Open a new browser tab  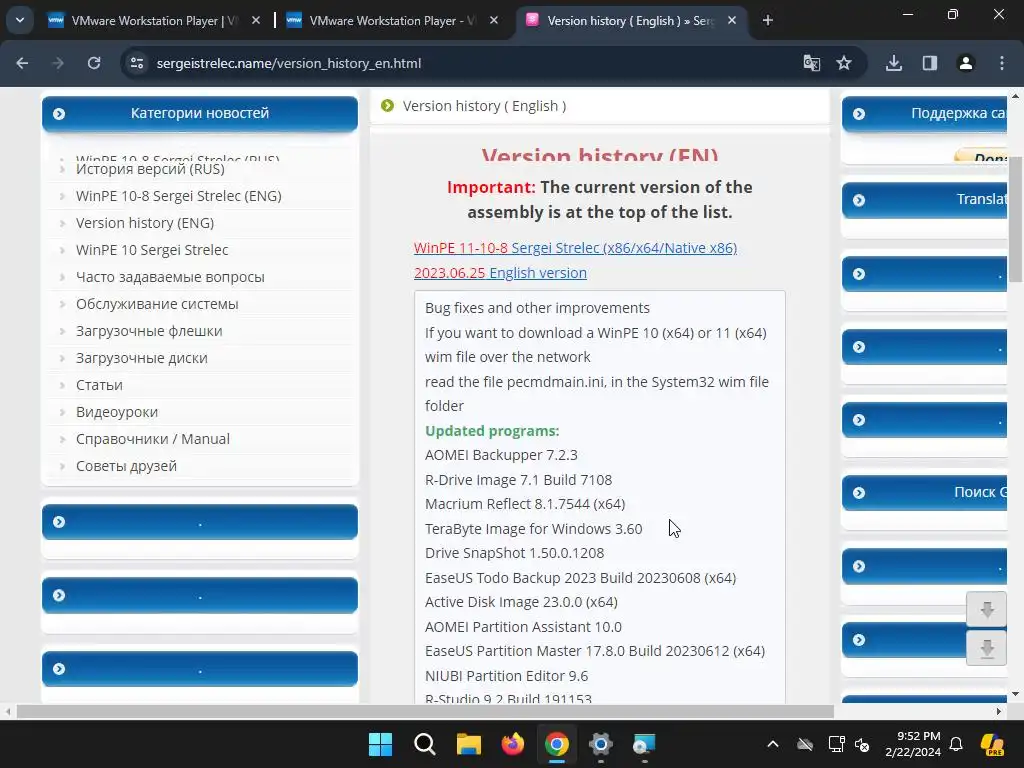point(768,21)
